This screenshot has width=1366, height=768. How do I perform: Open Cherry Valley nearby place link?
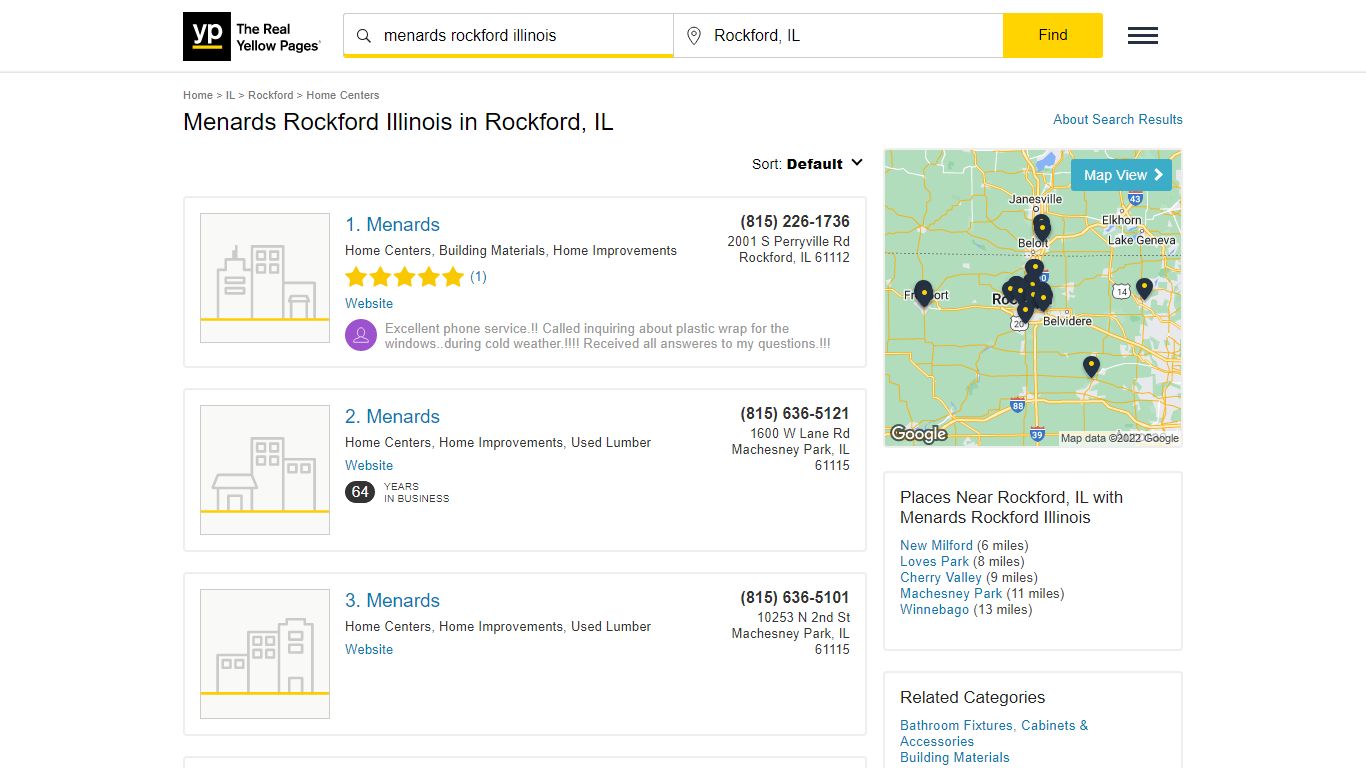coord(941,577)
